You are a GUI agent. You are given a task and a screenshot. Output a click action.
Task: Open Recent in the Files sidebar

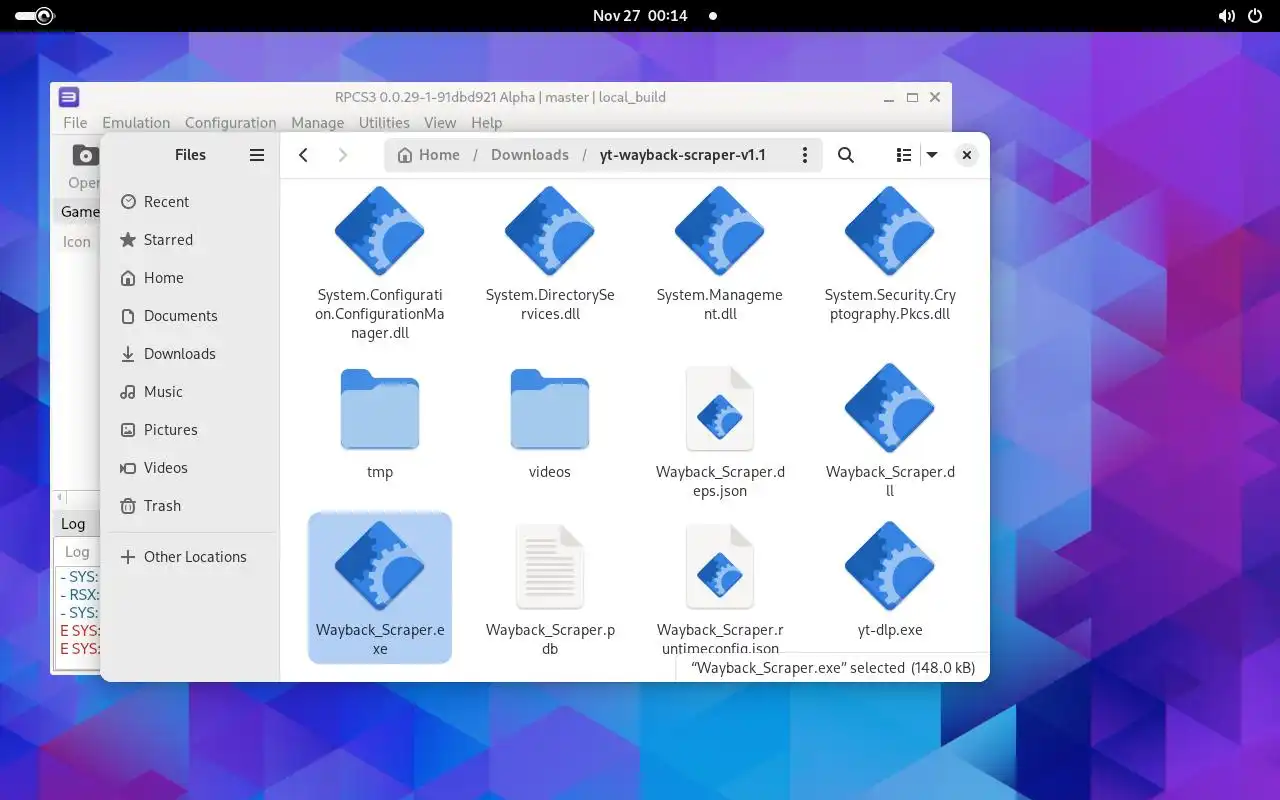tap(190, 202)
